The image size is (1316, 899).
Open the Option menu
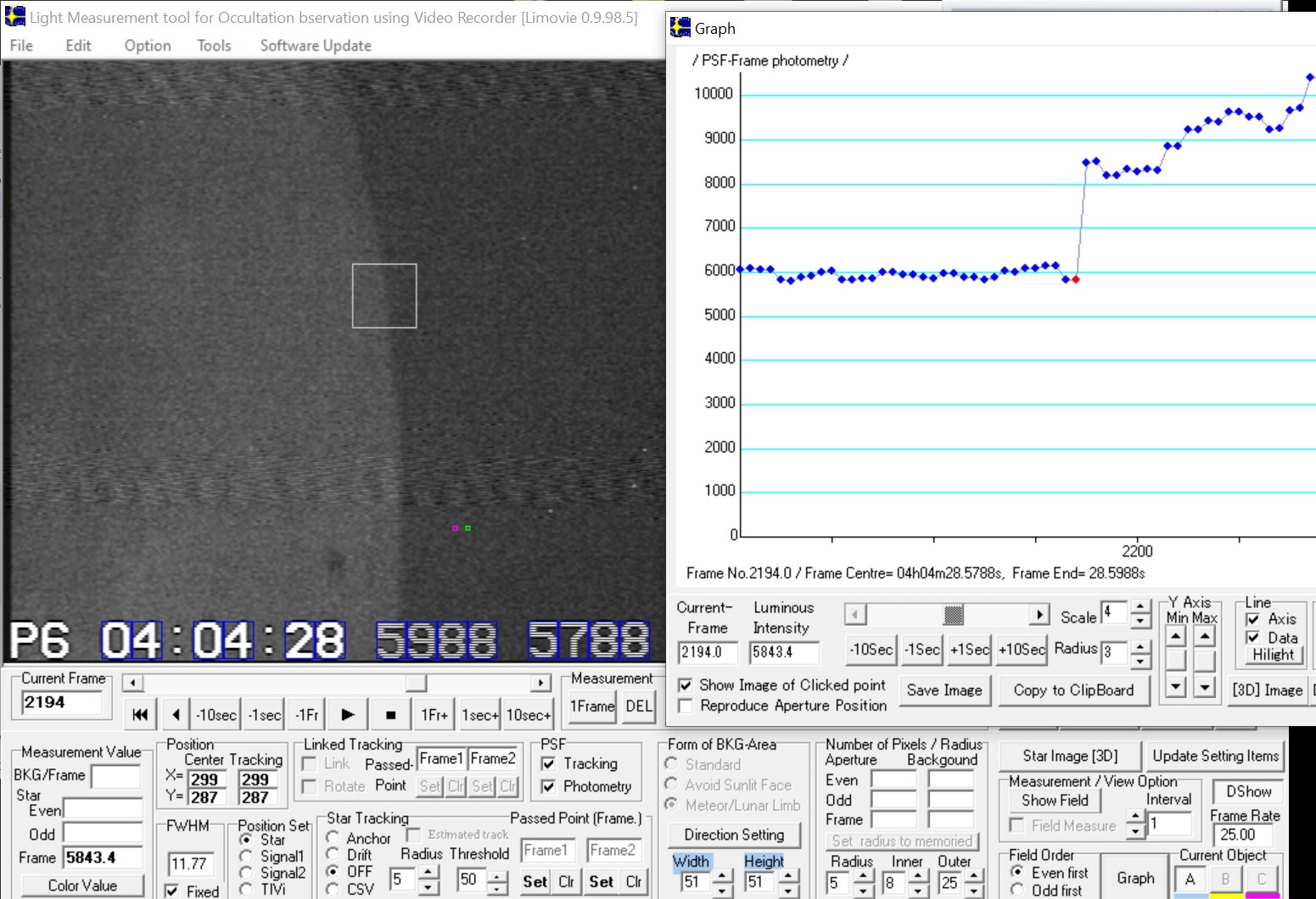[148, 46]
